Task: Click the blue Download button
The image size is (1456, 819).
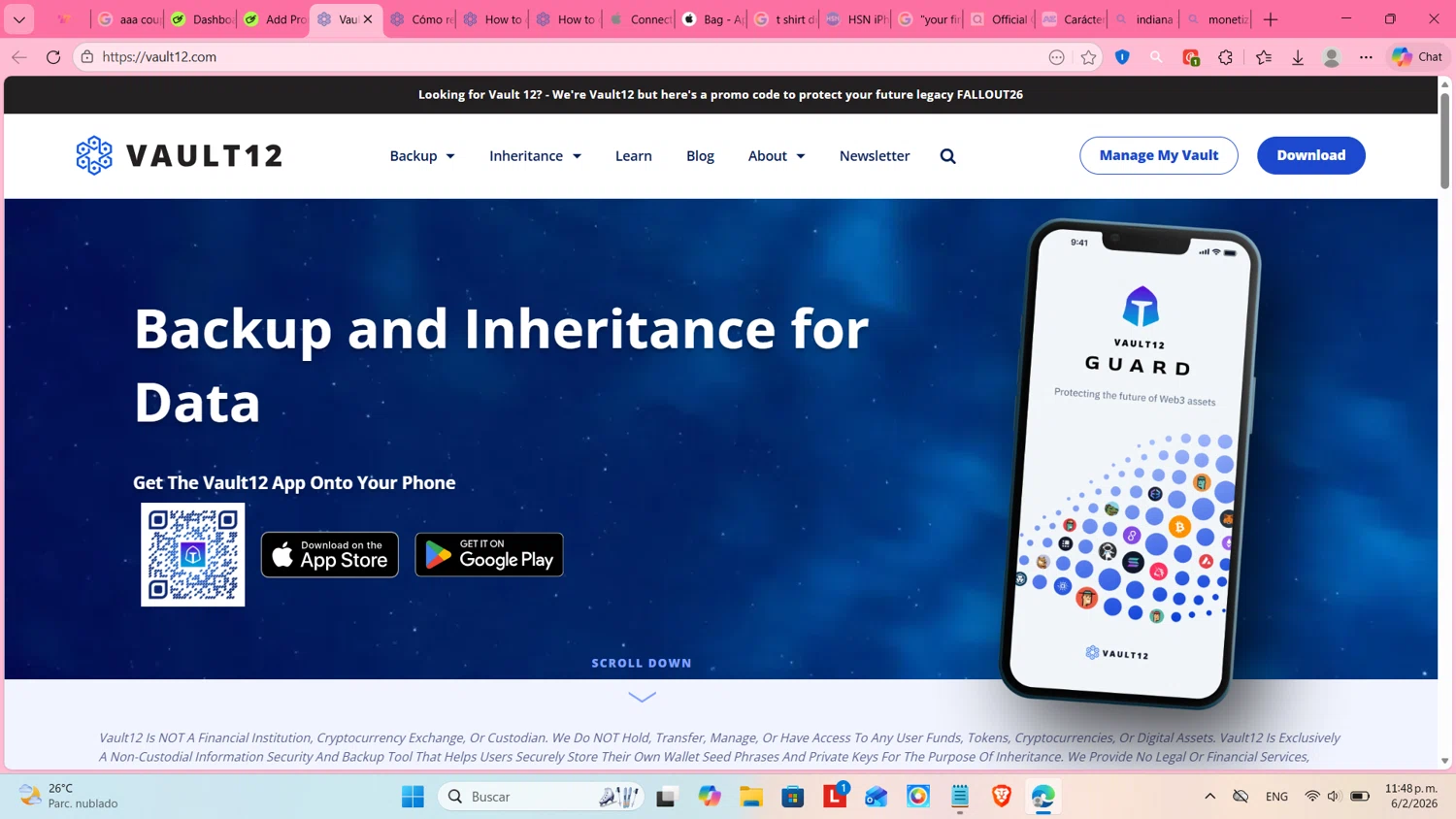Action: click(1311, 155)
